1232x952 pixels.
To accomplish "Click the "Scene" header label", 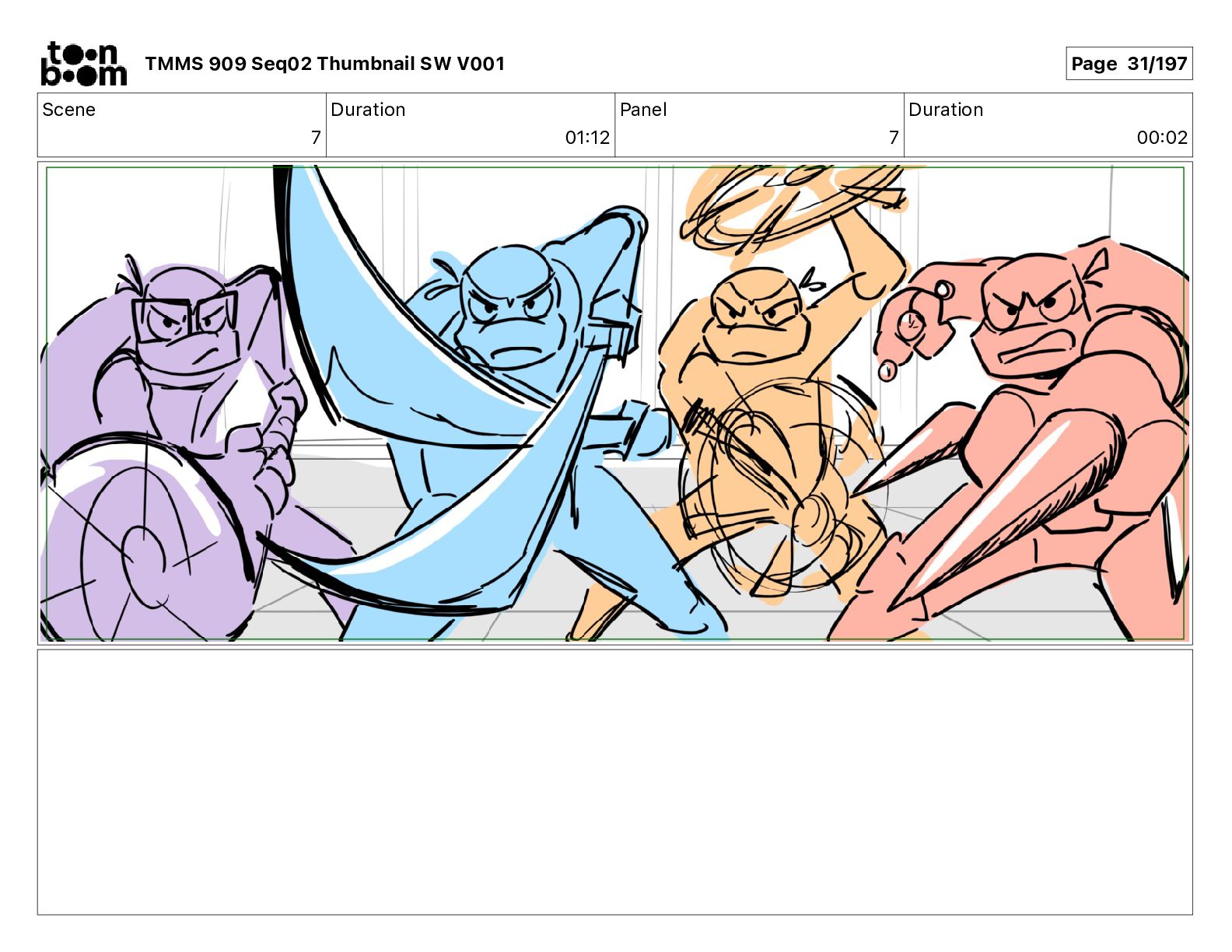I will tap(69, 110).
